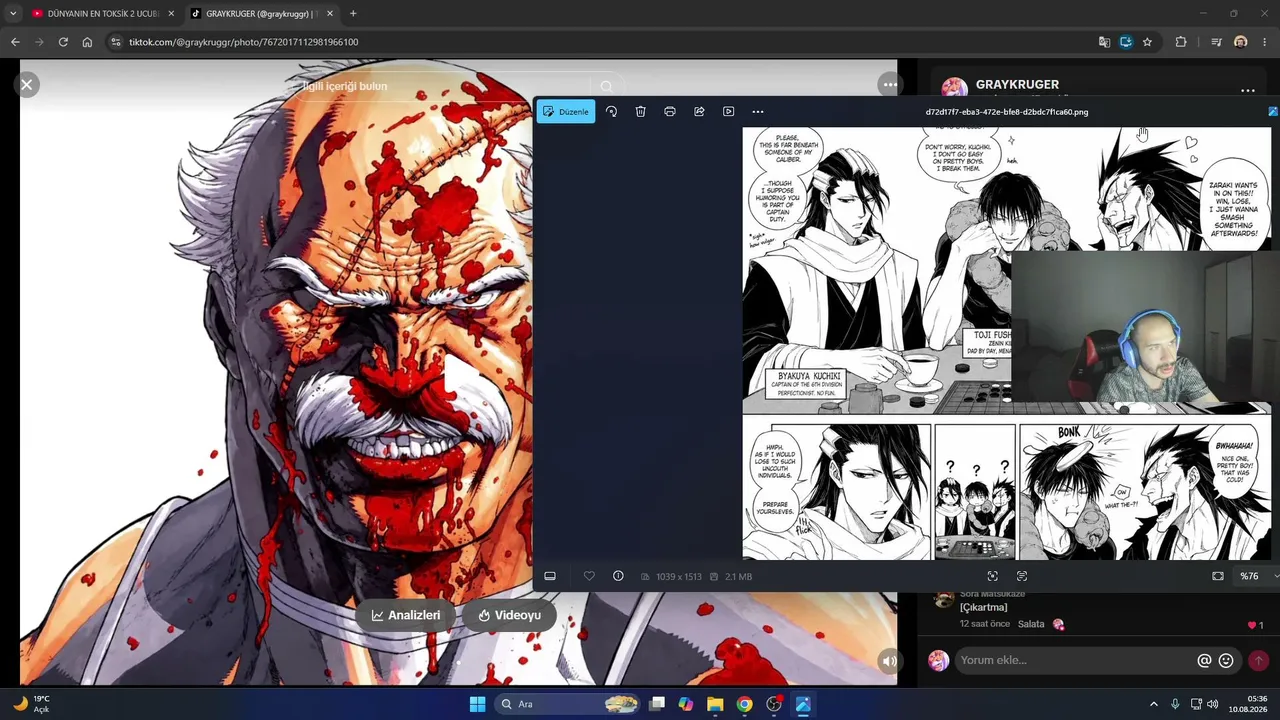Favorite the image with heart icon
This screenshot has height=720, width=1280.
tap(589, 576)
